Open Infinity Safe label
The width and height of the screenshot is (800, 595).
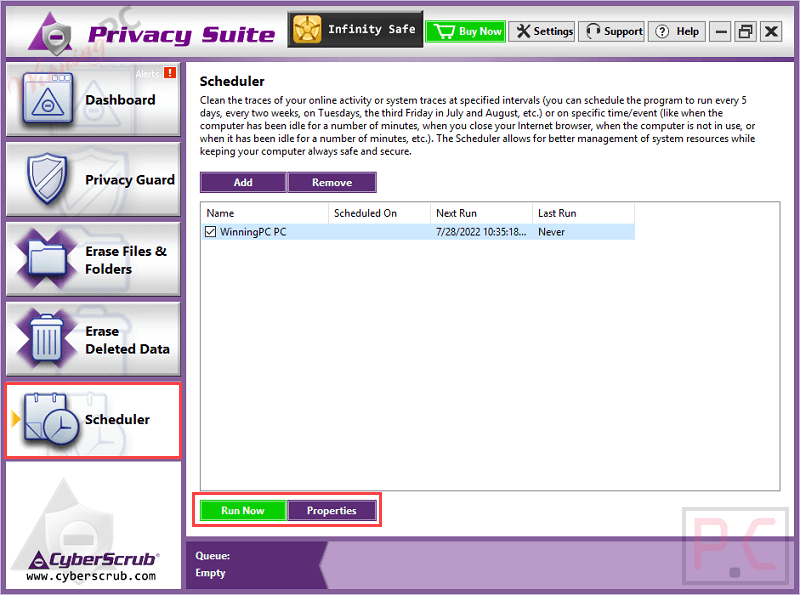[371, 29]
